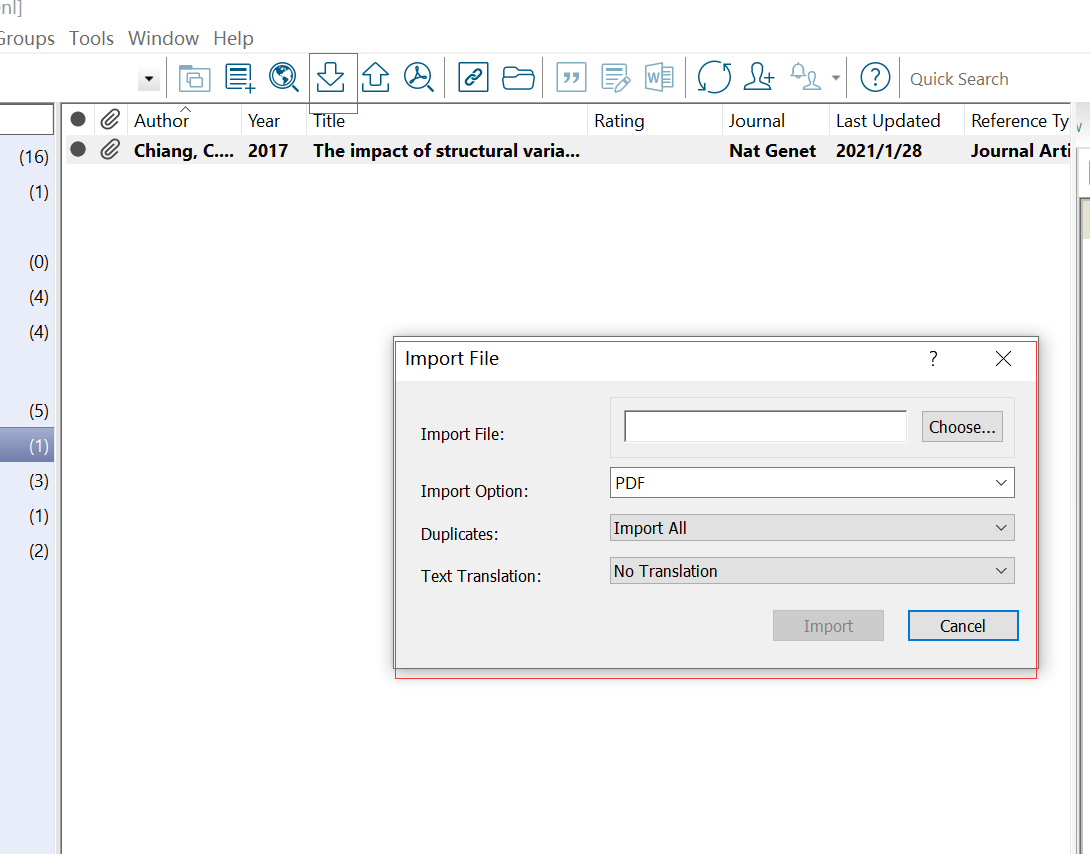Start Sync Library with circular arrows icon
The height and width of the screenshot is (854, 1090).
[714, 77]
